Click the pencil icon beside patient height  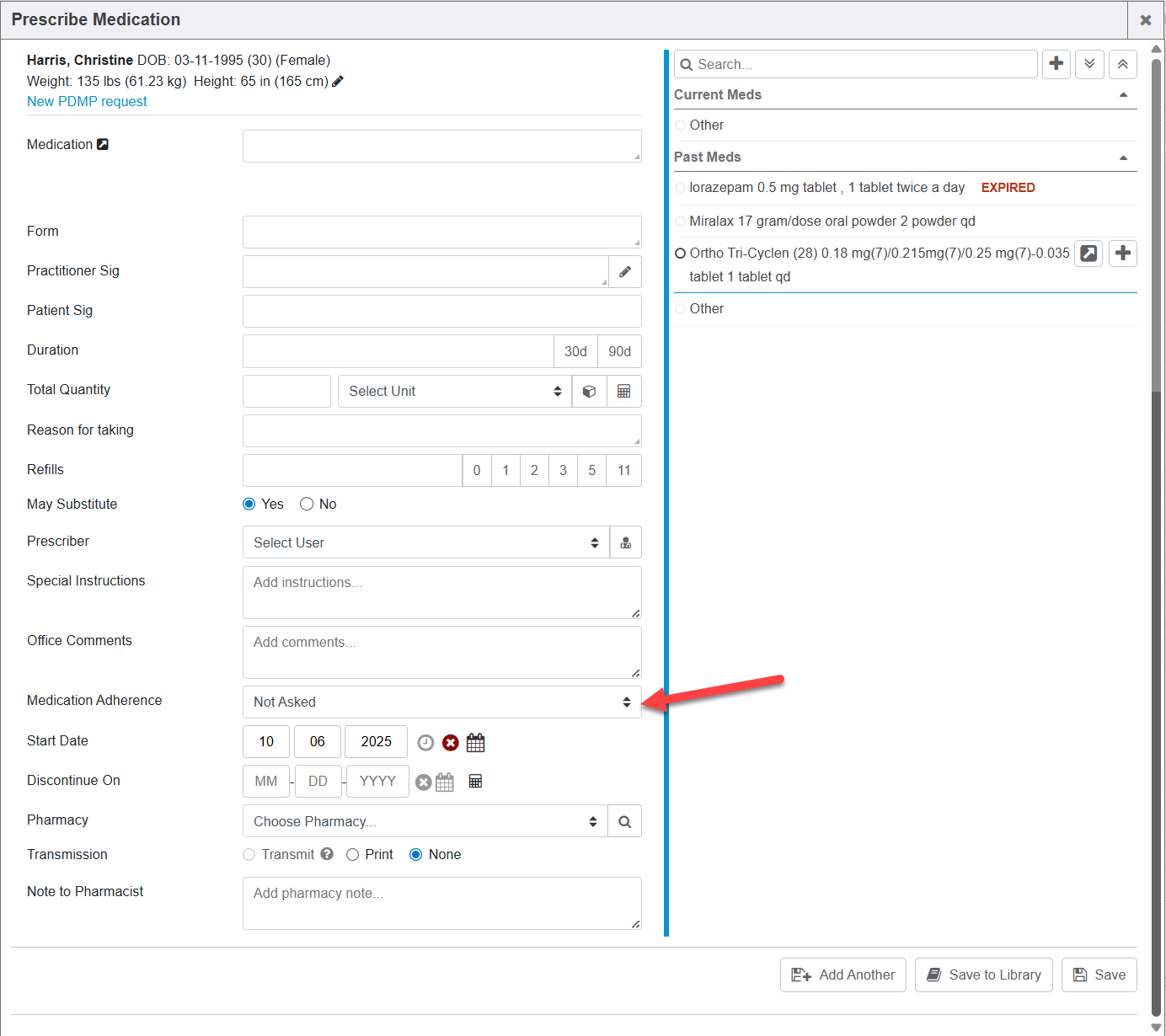pos(338,82)
